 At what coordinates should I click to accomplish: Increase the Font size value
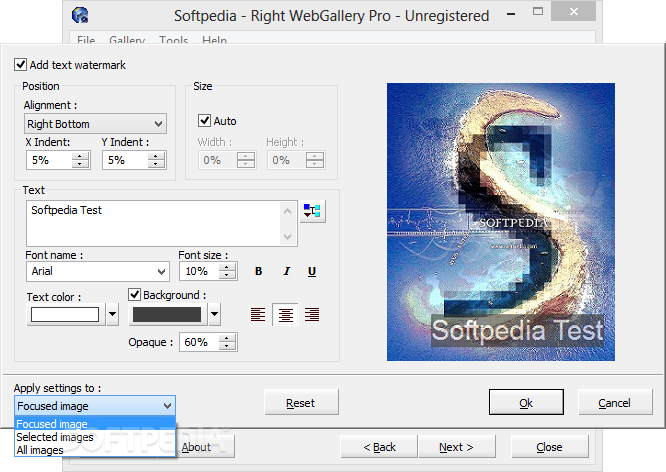pos(227,267)
